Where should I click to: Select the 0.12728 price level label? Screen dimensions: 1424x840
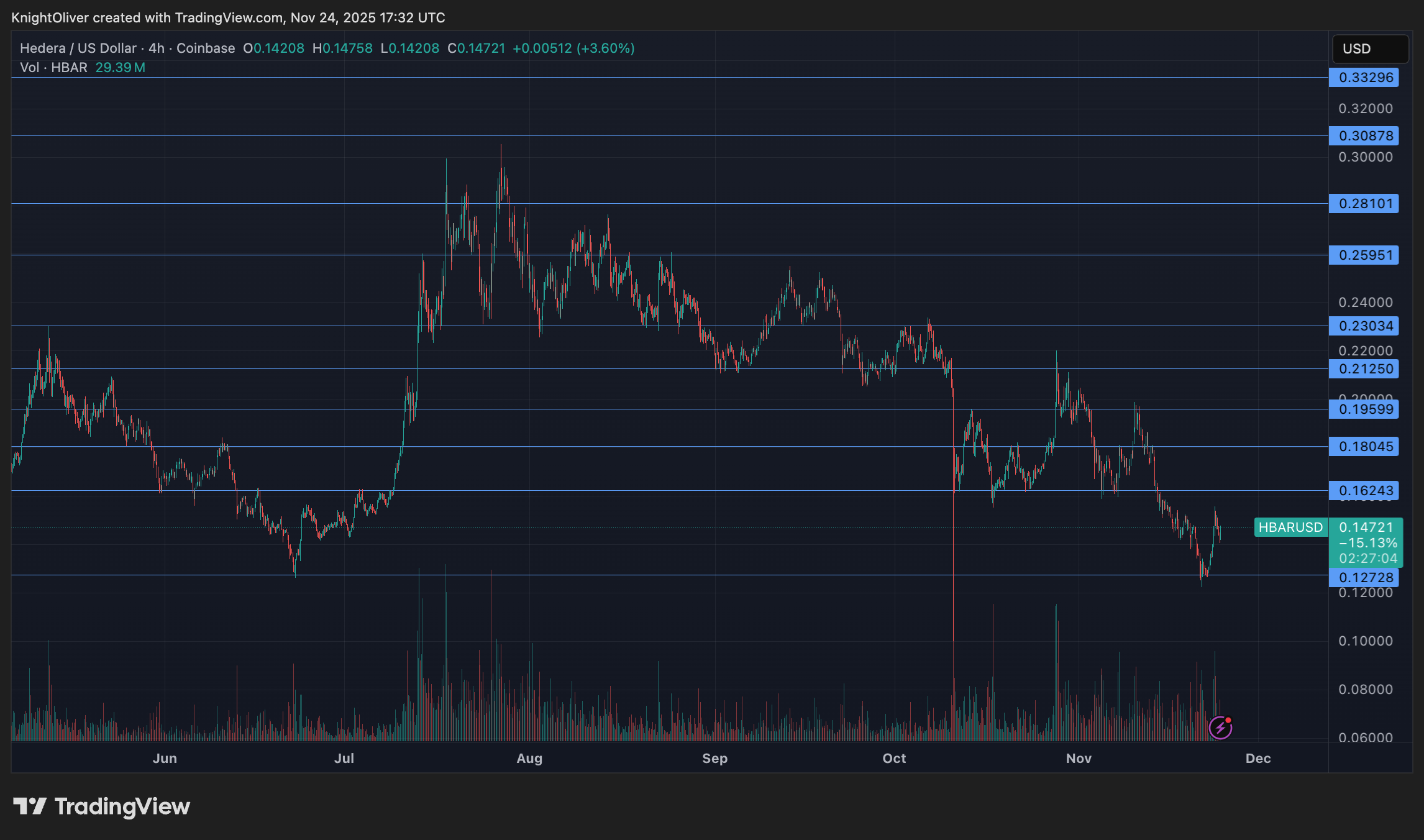click(x=1364, y=578)
